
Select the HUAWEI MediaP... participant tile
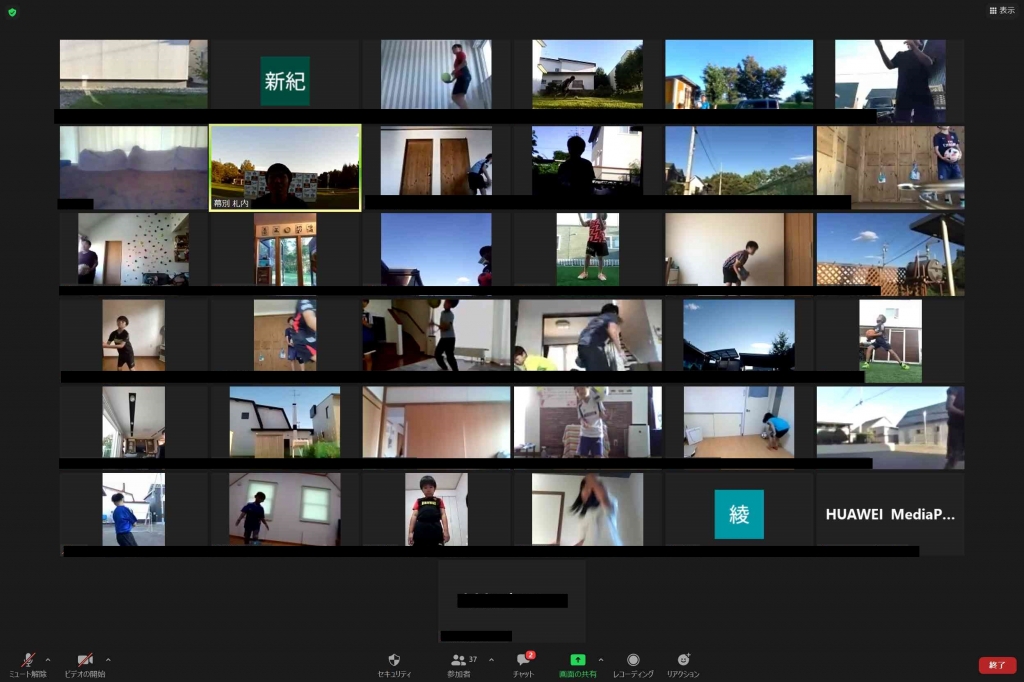click(890, 514)
